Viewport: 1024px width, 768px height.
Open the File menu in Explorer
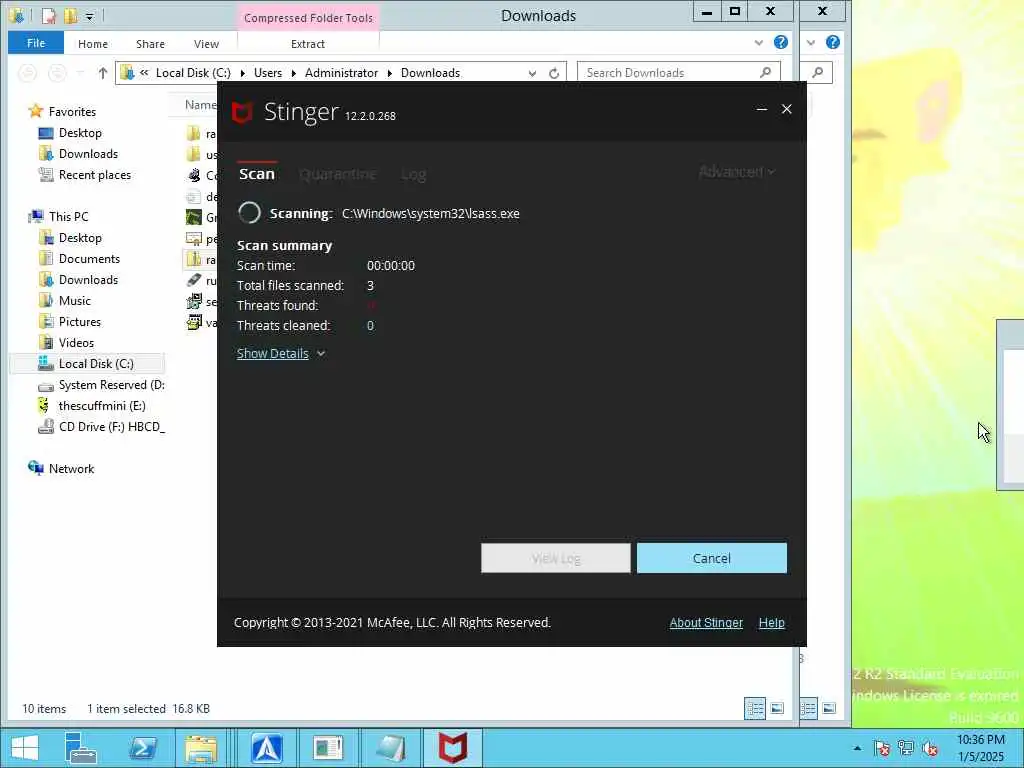point(36,43)
